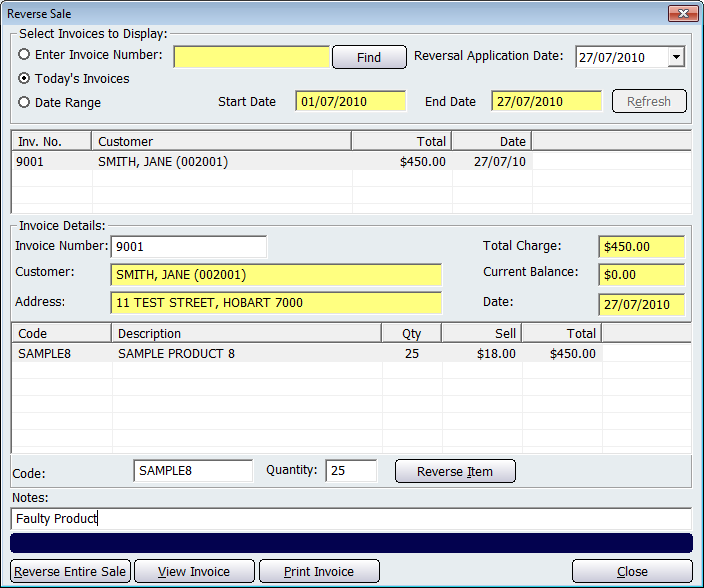Click the Refresh button
The image size is (704, 588).
point(649,101)
